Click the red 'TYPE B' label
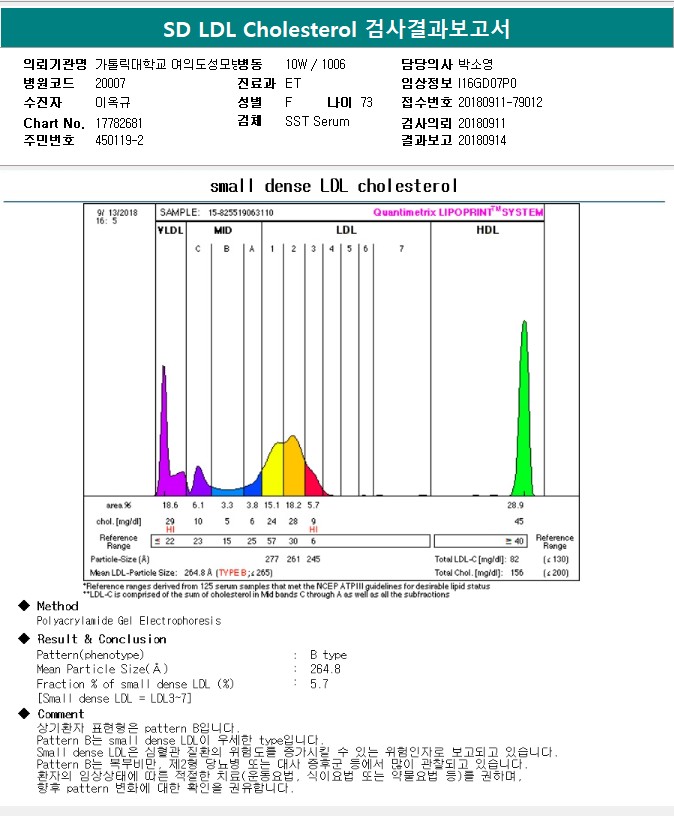 [233, 573]
